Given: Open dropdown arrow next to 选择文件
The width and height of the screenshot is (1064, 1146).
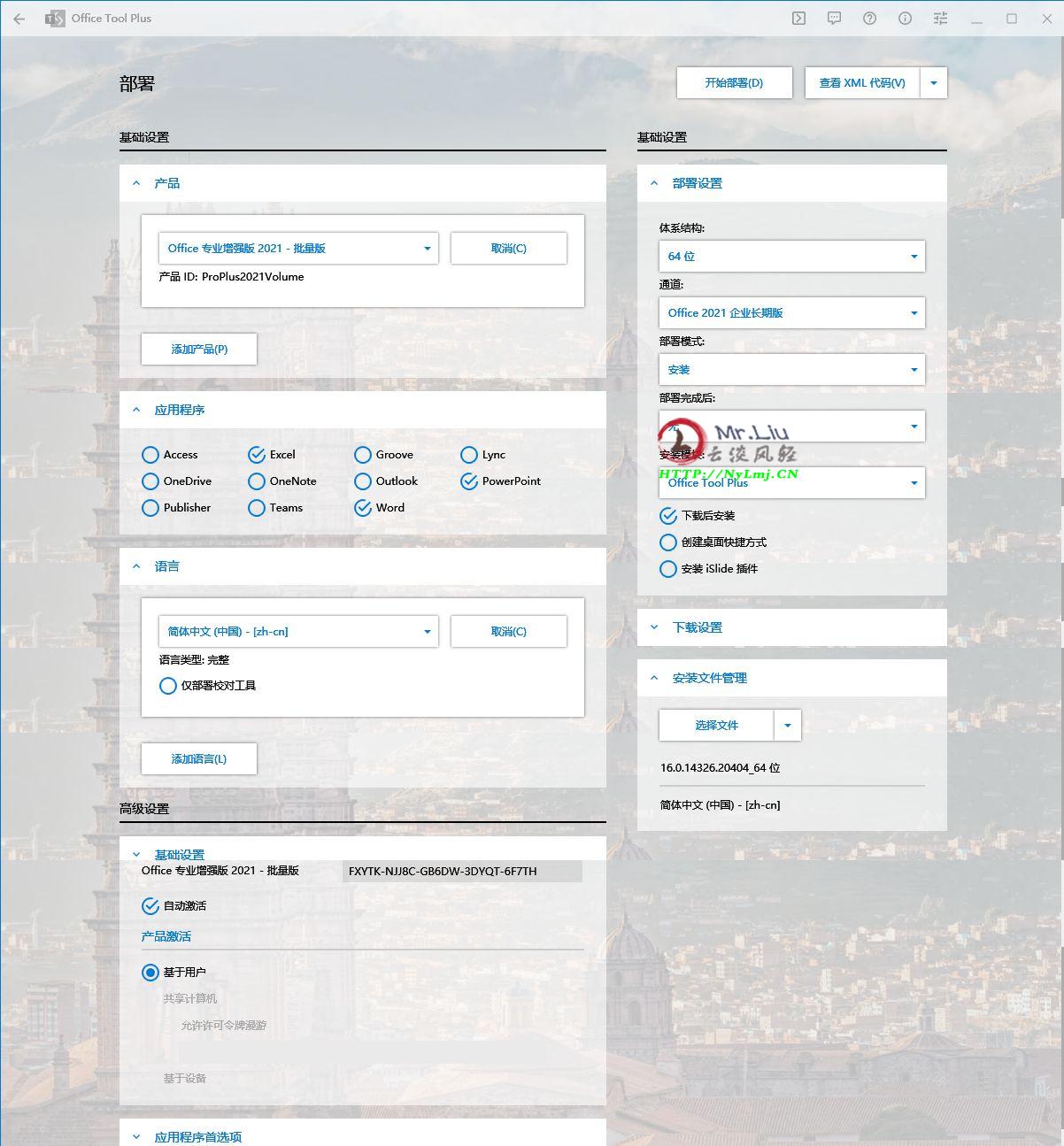Looking at the screenshot, I should click(x=788, y=726).
